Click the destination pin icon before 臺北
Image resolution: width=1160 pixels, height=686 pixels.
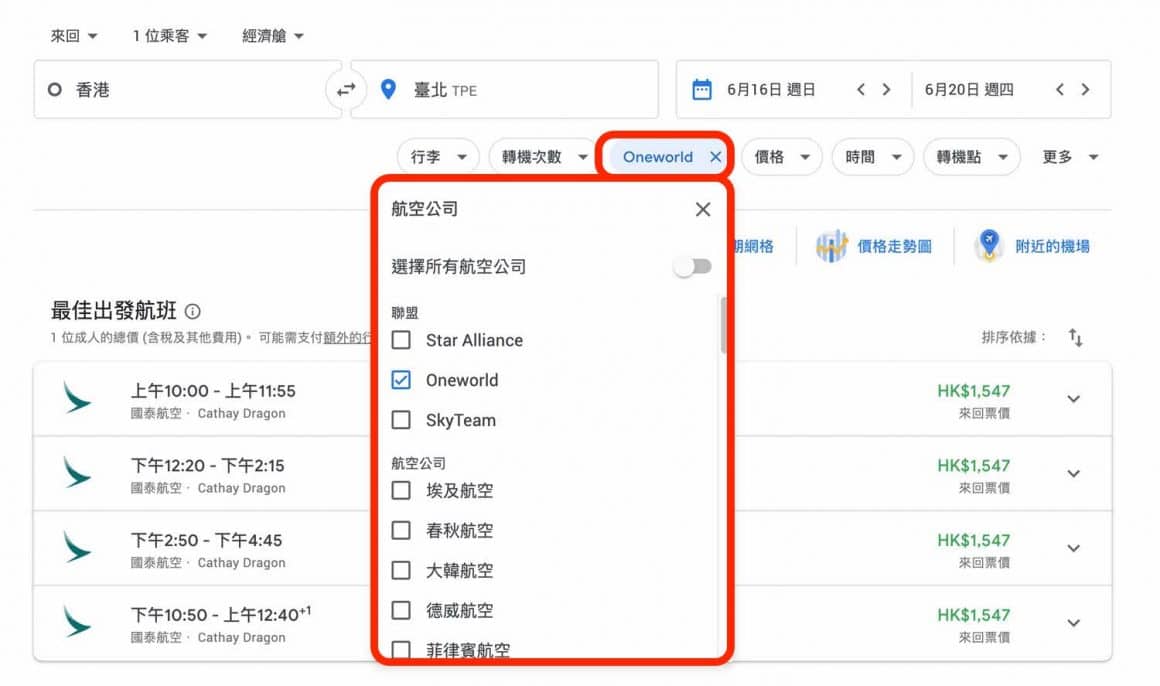(x=388, y=90)
